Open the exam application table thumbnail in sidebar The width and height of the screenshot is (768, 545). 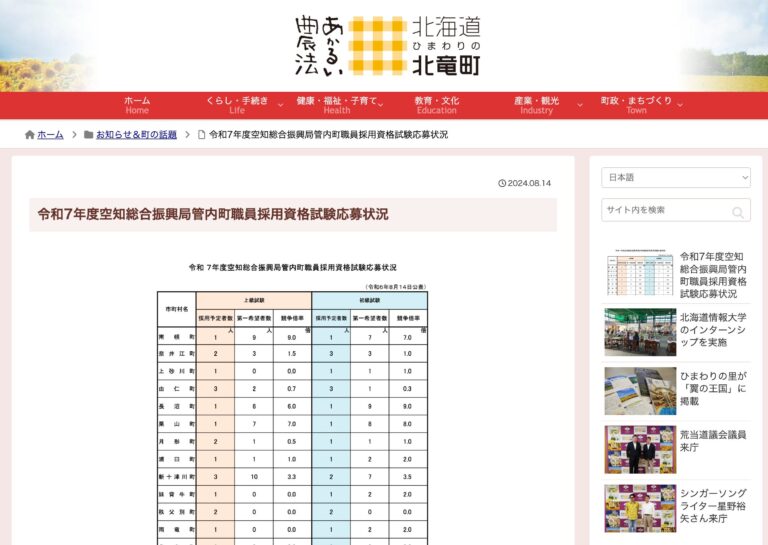pos(639,275)
